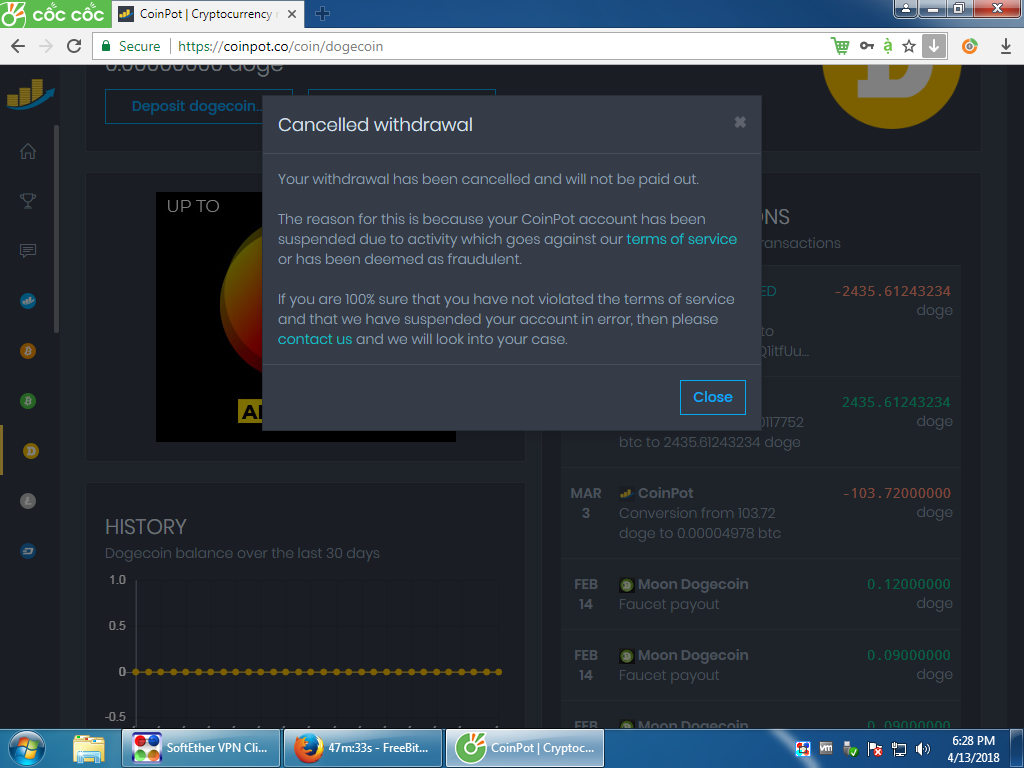Select the CoinPot browser tab
Viewport: 1024px width, 768px height.
pyautogui.click(x=207, y=14)
